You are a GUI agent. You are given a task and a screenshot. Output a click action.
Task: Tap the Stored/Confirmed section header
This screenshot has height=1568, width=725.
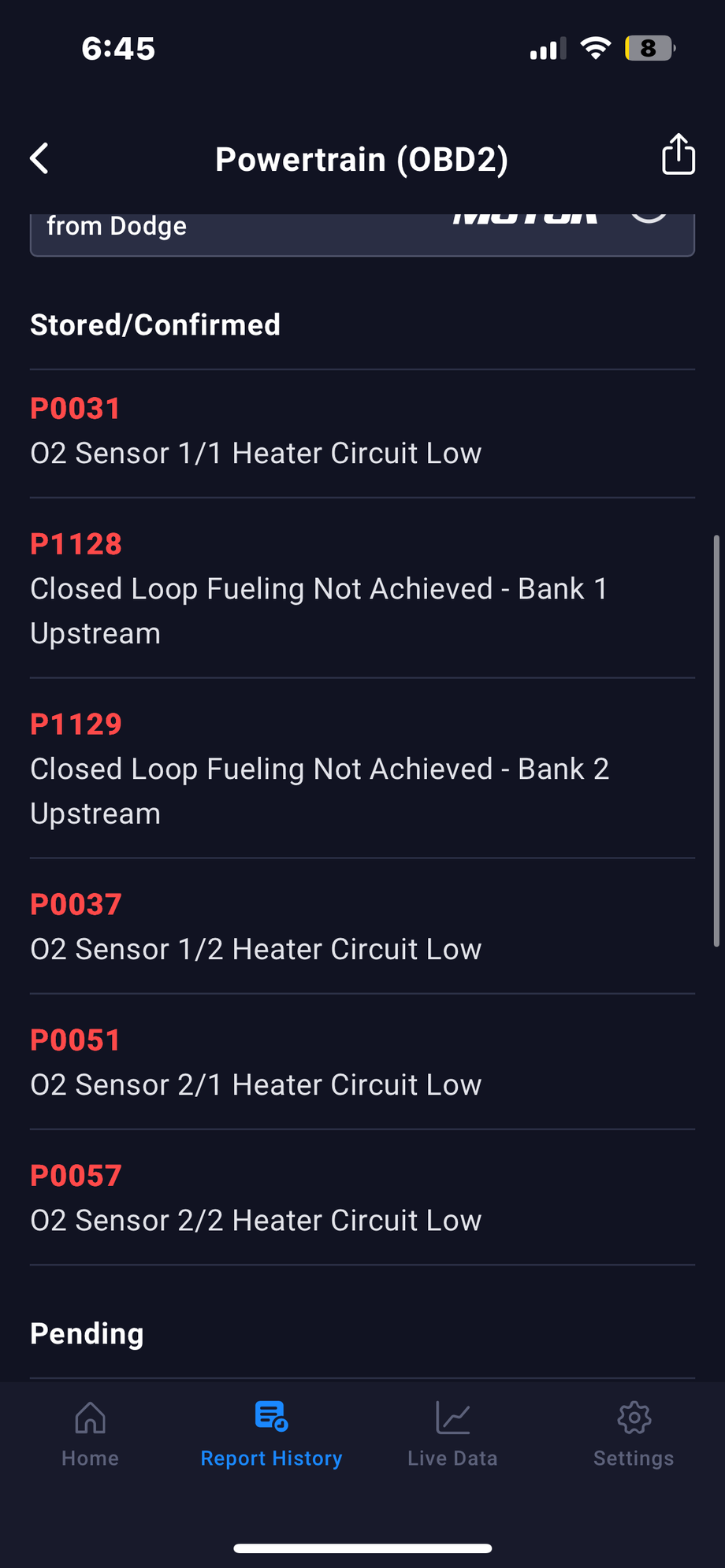pyautogui.click(x=155, y=324)
